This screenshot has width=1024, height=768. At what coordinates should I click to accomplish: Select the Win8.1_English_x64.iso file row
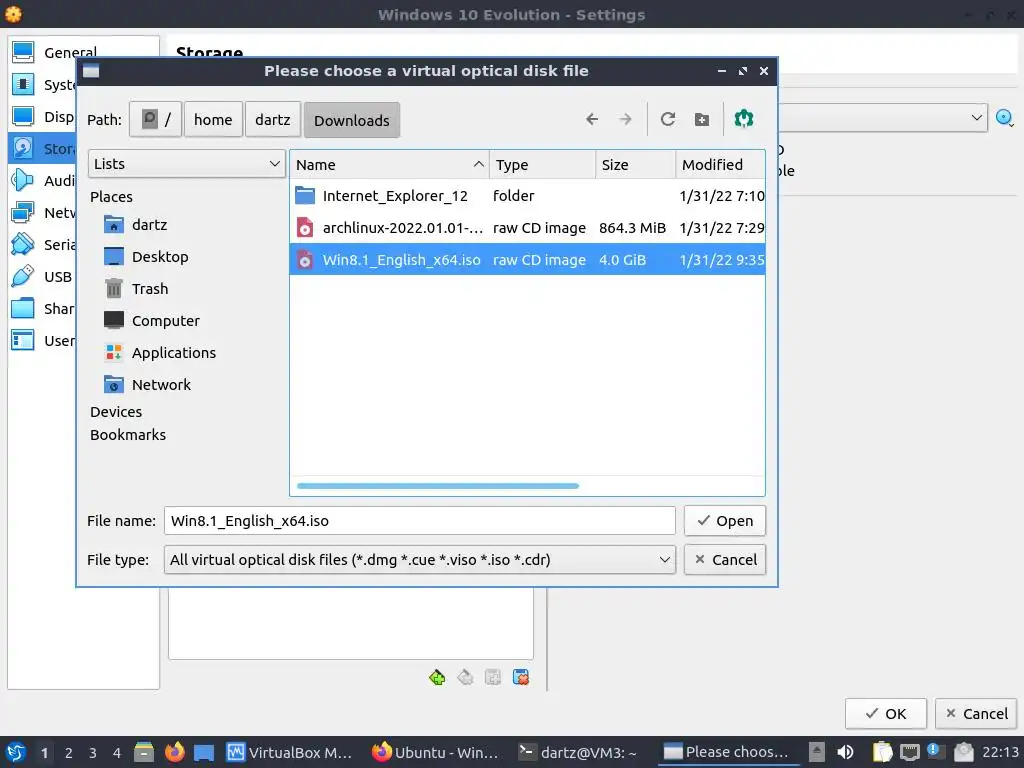(x=527, y=259)
